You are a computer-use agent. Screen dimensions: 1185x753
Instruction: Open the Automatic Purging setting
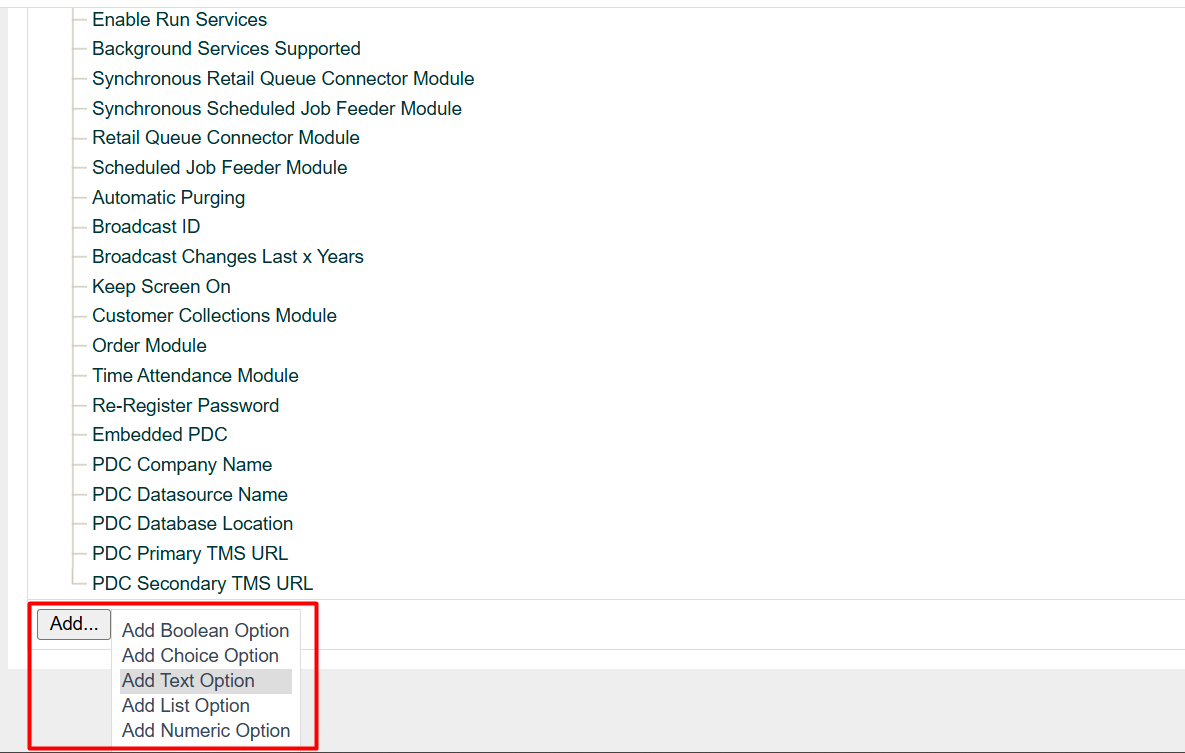coord(168,197)
